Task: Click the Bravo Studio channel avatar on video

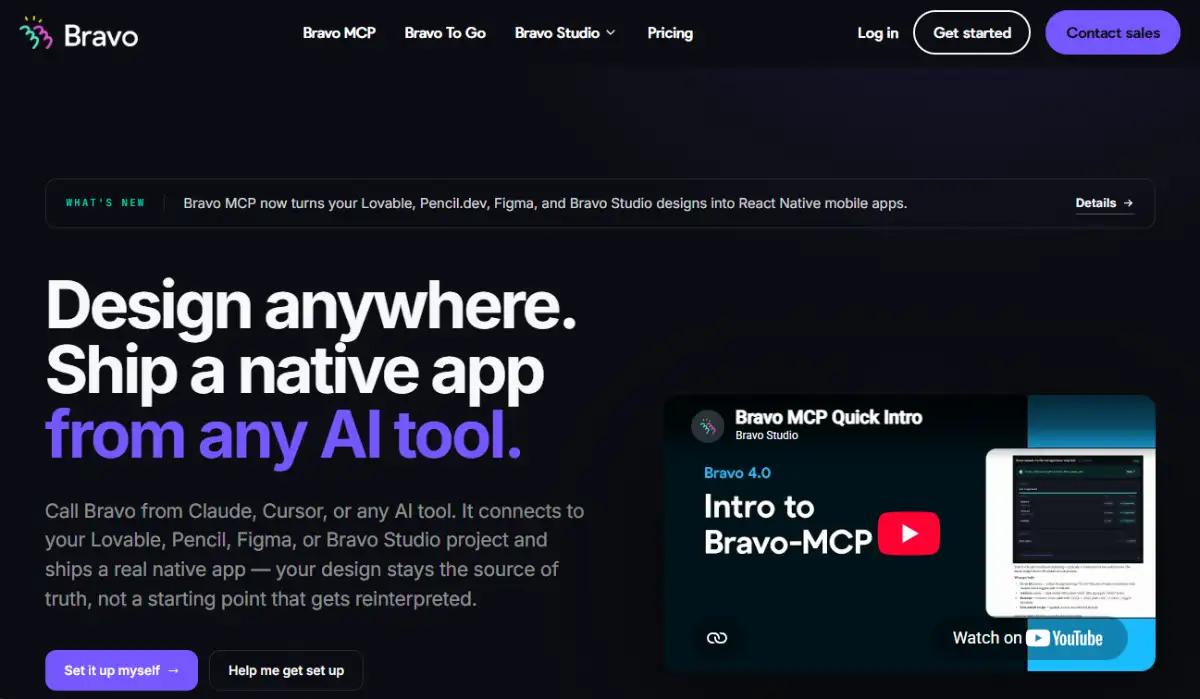Action: (708, 427)
